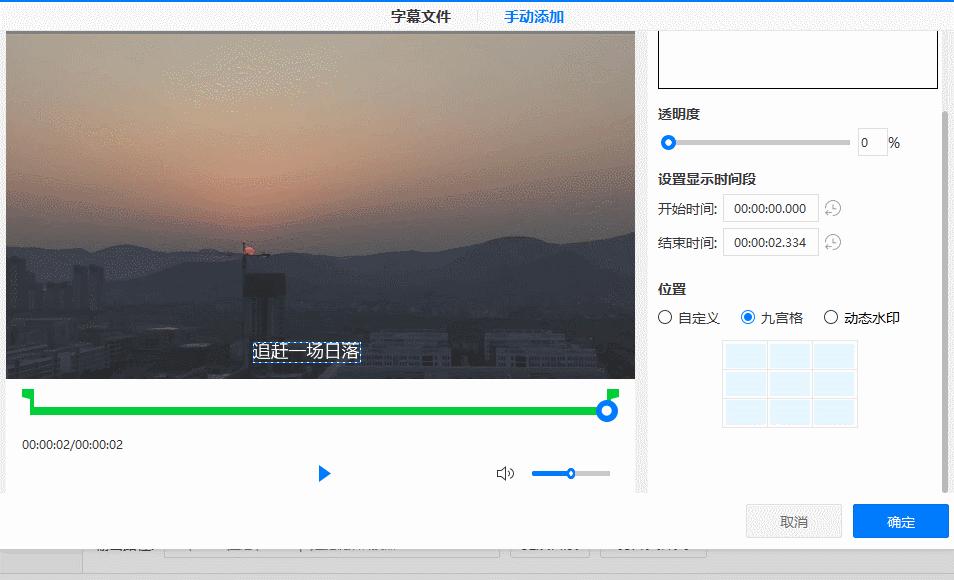Open the clock picker next to 结束时间

[x=834, y=242]
